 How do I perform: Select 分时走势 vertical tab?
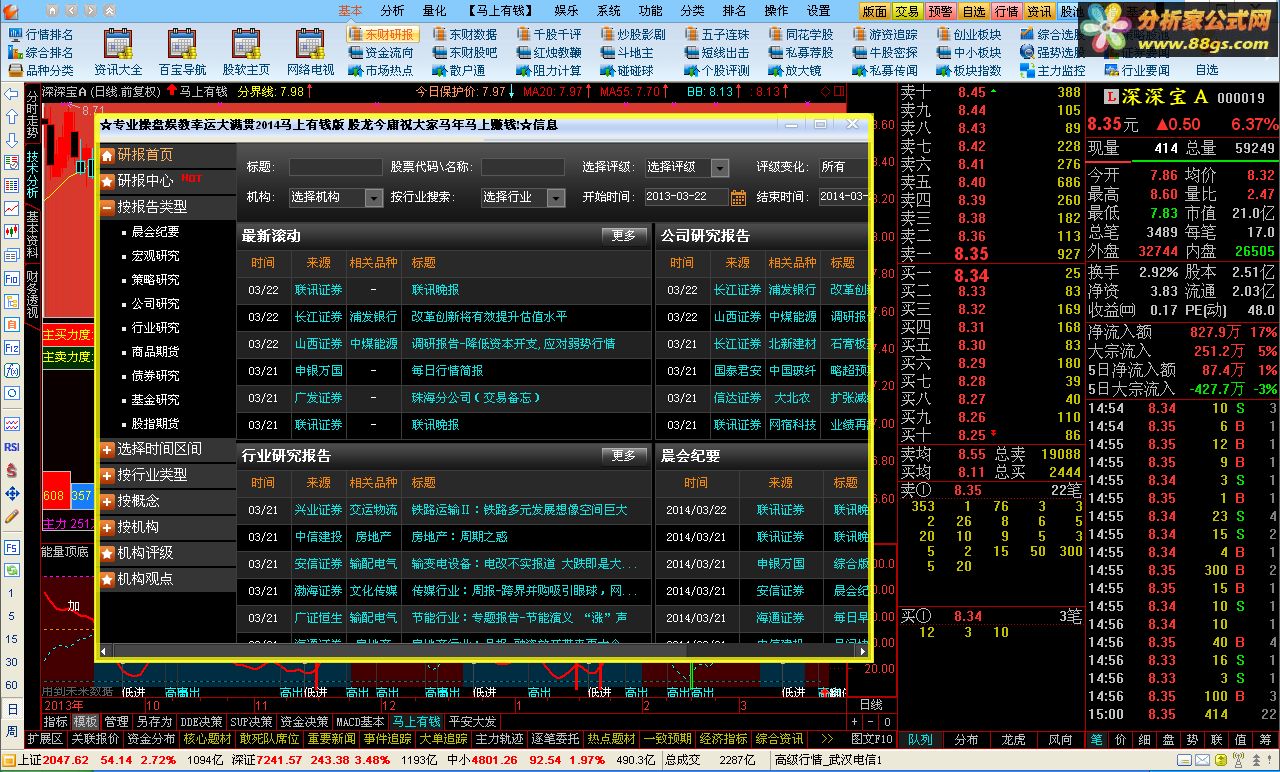point(32,115)
